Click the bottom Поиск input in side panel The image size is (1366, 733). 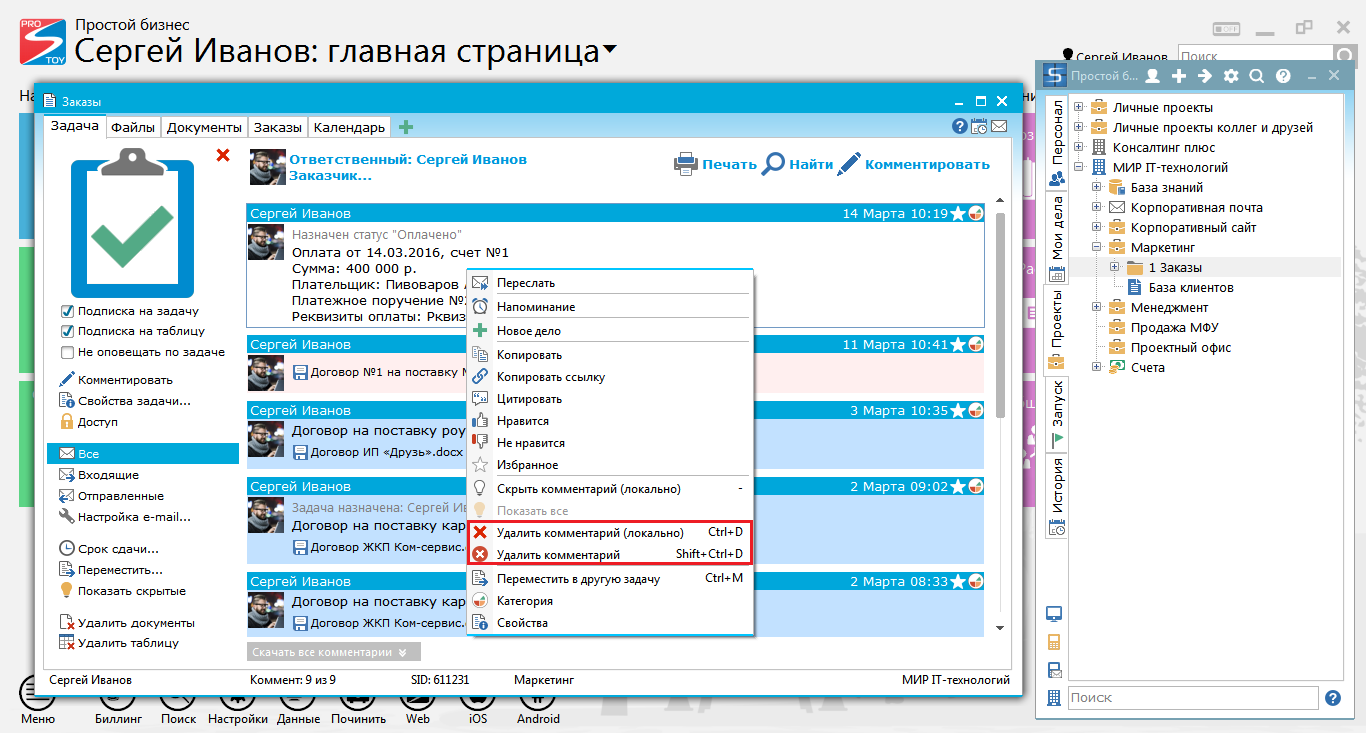coord(1193,698)
